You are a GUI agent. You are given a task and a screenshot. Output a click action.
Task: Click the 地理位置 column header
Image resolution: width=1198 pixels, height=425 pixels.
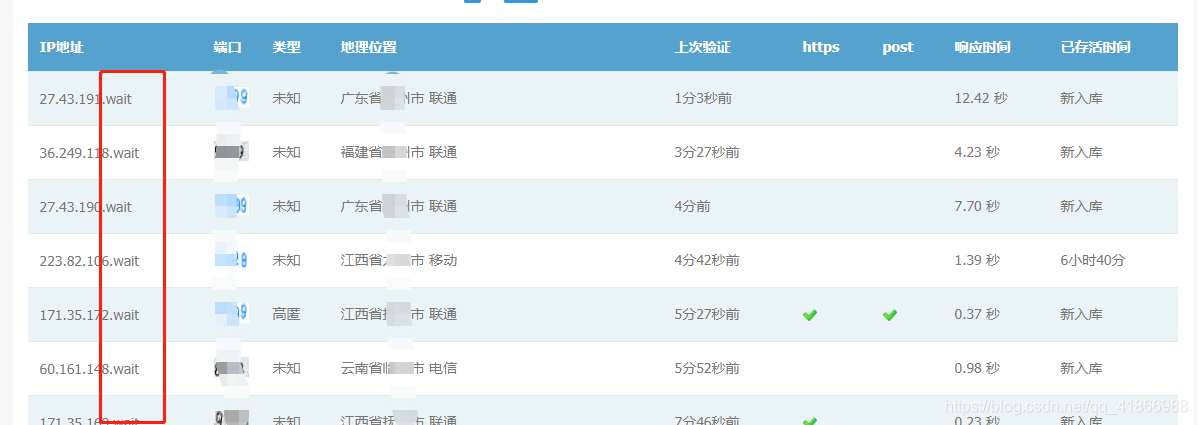tap(369, 47)
